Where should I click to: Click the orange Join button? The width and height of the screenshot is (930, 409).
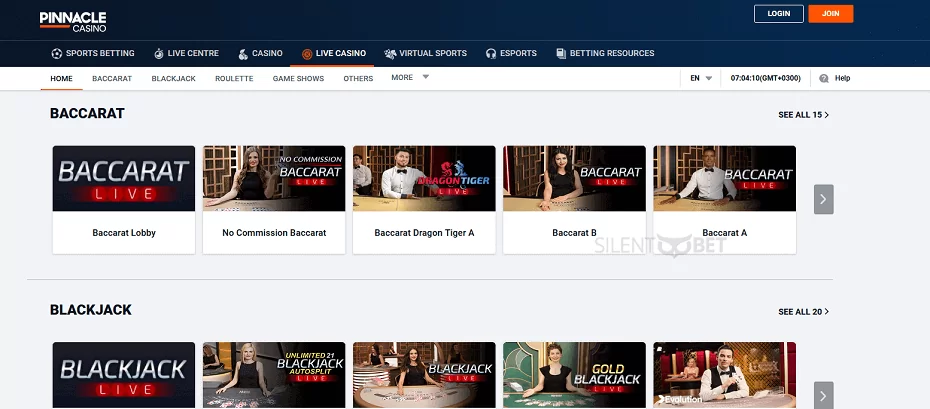pyautogui.click(x=830, y=14)
